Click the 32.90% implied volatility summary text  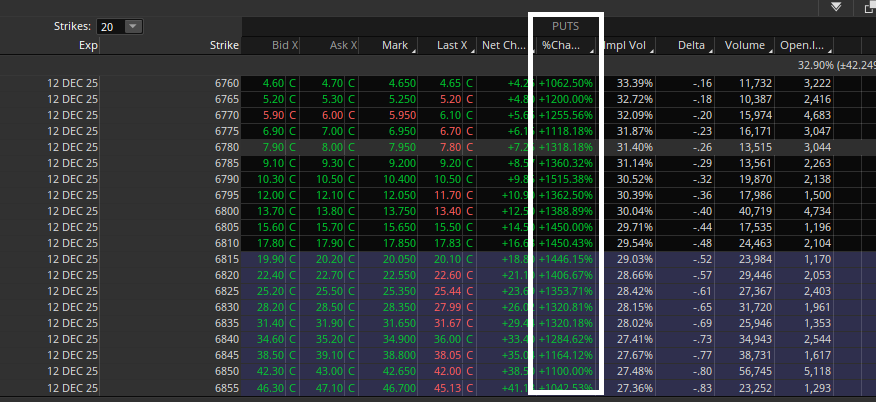tap(836, 65)
